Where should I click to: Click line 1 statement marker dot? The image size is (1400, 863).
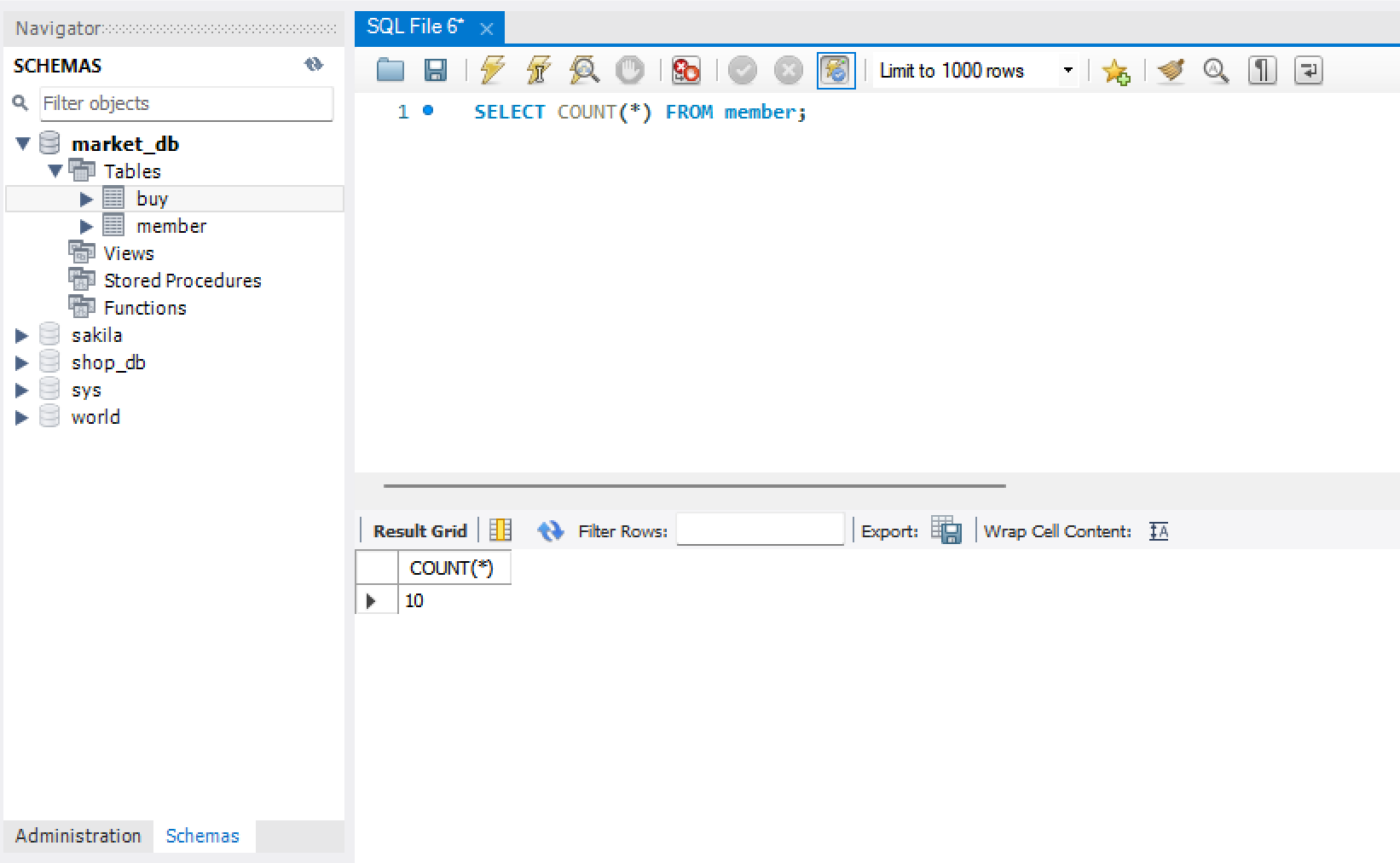click(x=428, y=110)
